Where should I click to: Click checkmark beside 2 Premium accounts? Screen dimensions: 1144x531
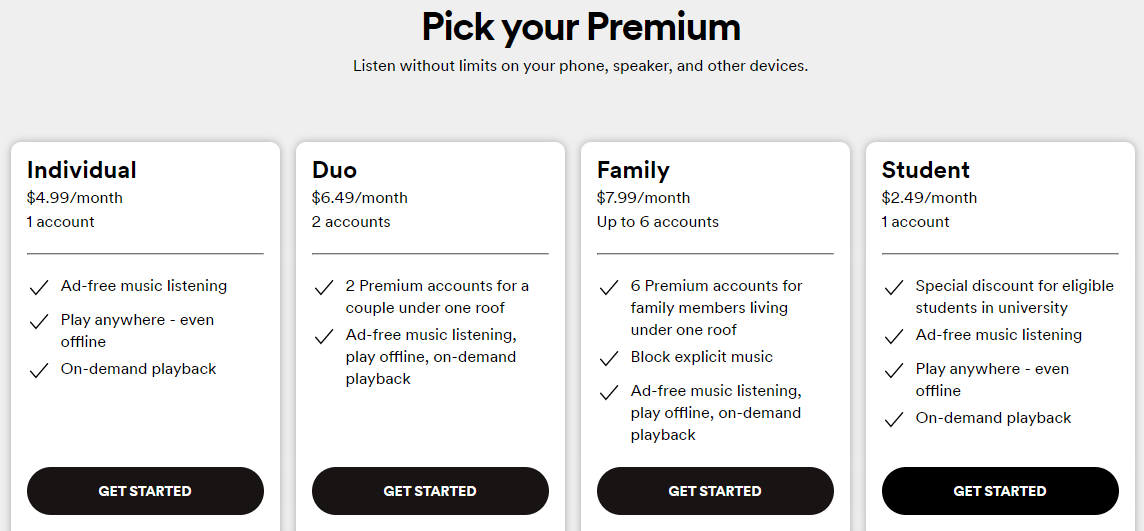(x=324, y=288)
